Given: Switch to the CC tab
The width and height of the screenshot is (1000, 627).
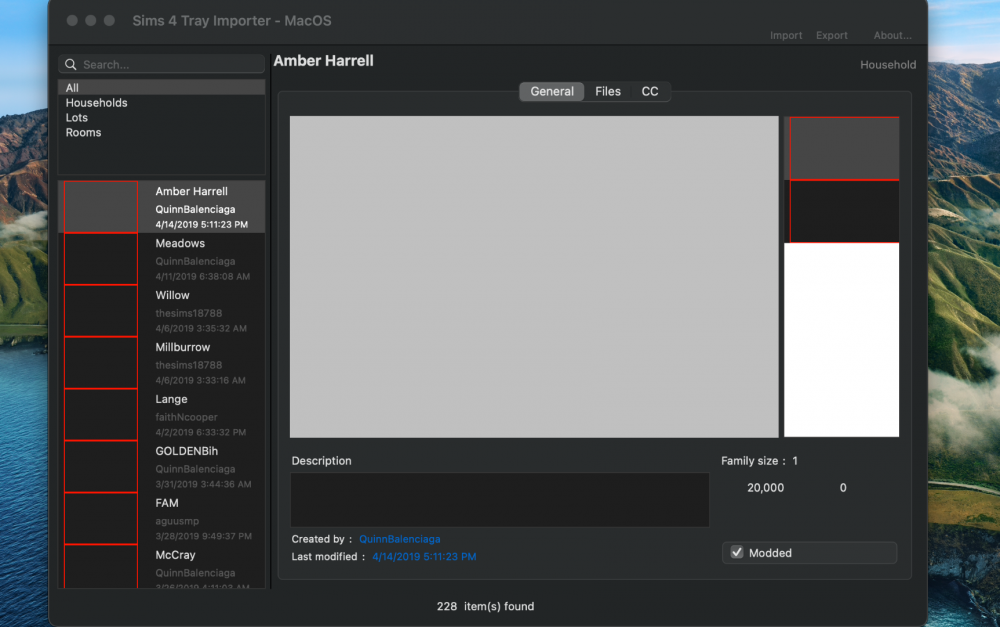Looking at the screenshot, I should [x=649, y=91].
